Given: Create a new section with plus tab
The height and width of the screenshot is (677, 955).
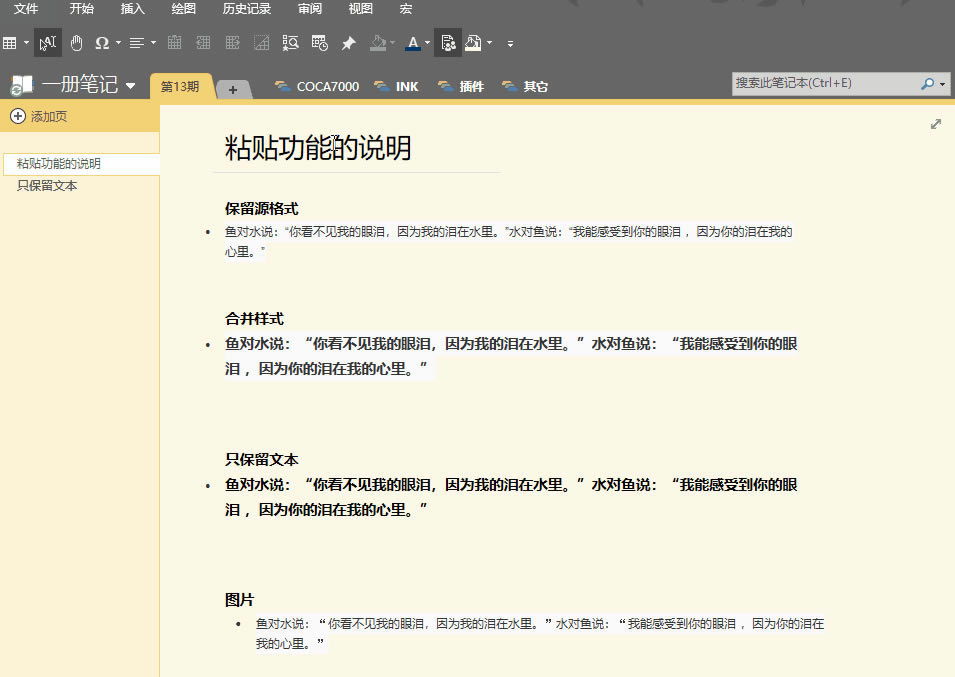Looking at the screenshot, I should click(233, 89).
